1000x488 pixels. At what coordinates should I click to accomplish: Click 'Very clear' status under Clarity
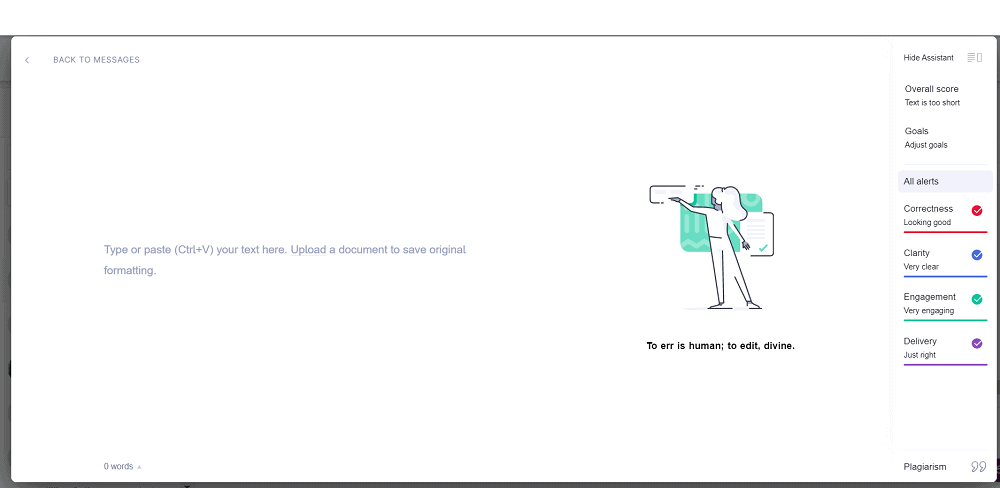[921, 267]
